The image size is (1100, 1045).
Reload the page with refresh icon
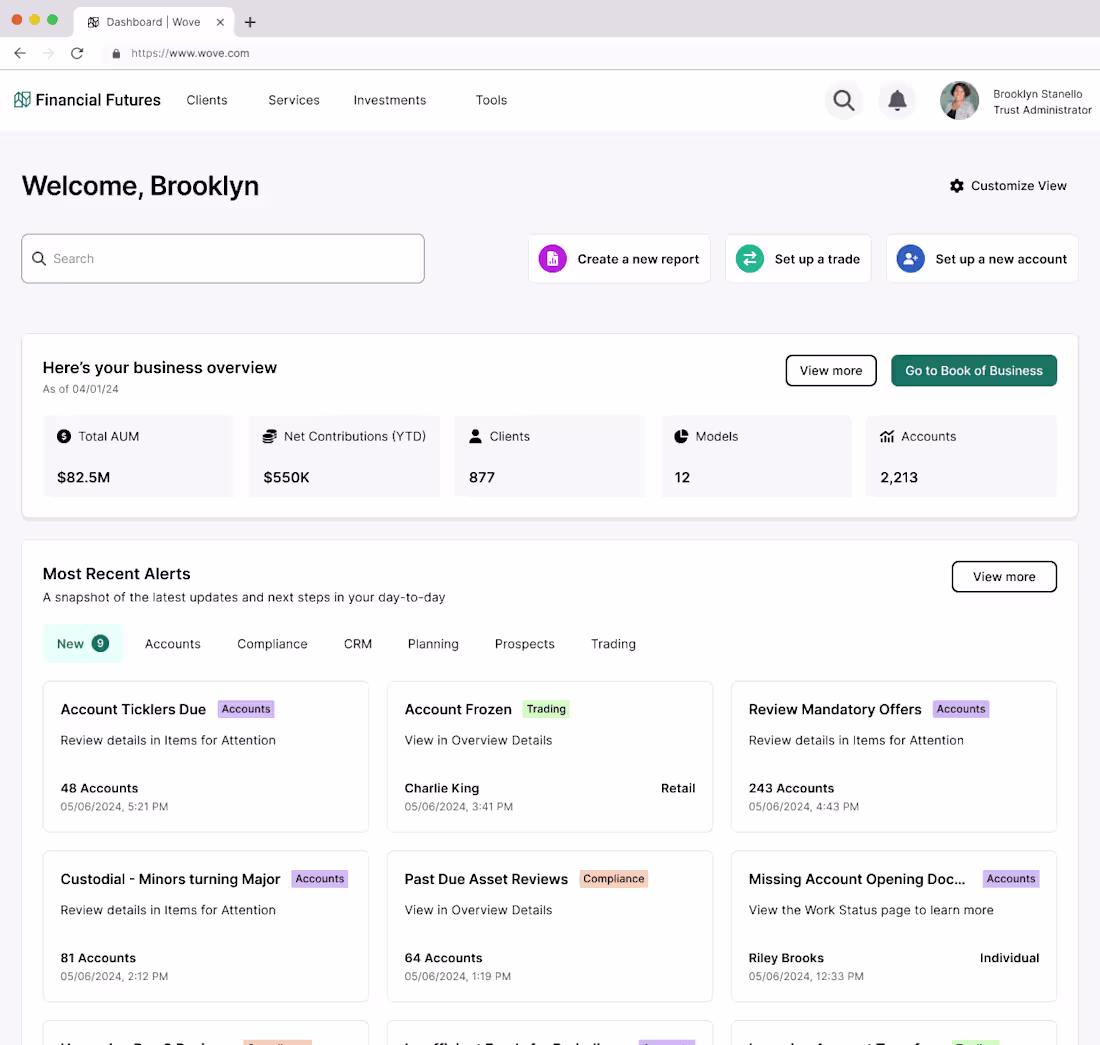77,53
